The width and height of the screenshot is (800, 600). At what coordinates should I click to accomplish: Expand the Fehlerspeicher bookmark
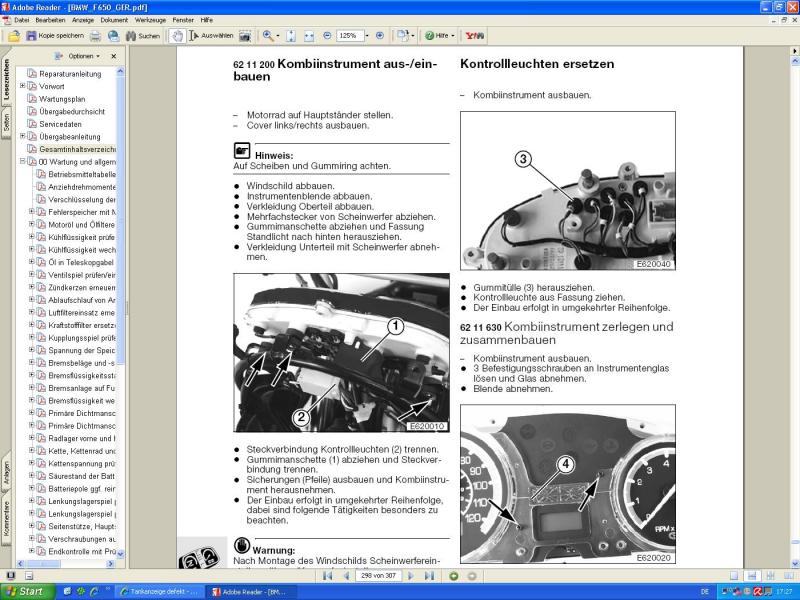click(x=32, y=211)
